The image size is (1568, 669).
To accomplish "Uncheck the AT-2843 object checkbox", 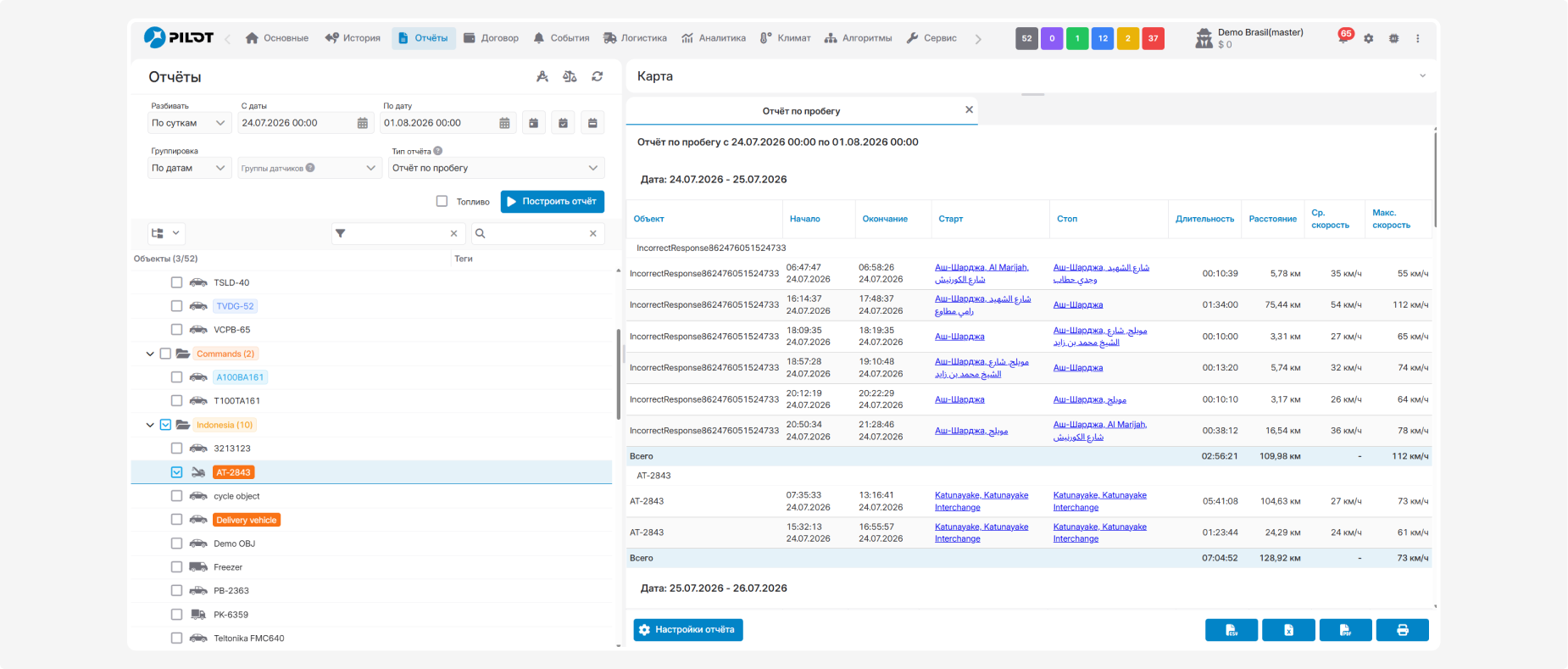I will [176, 472].
